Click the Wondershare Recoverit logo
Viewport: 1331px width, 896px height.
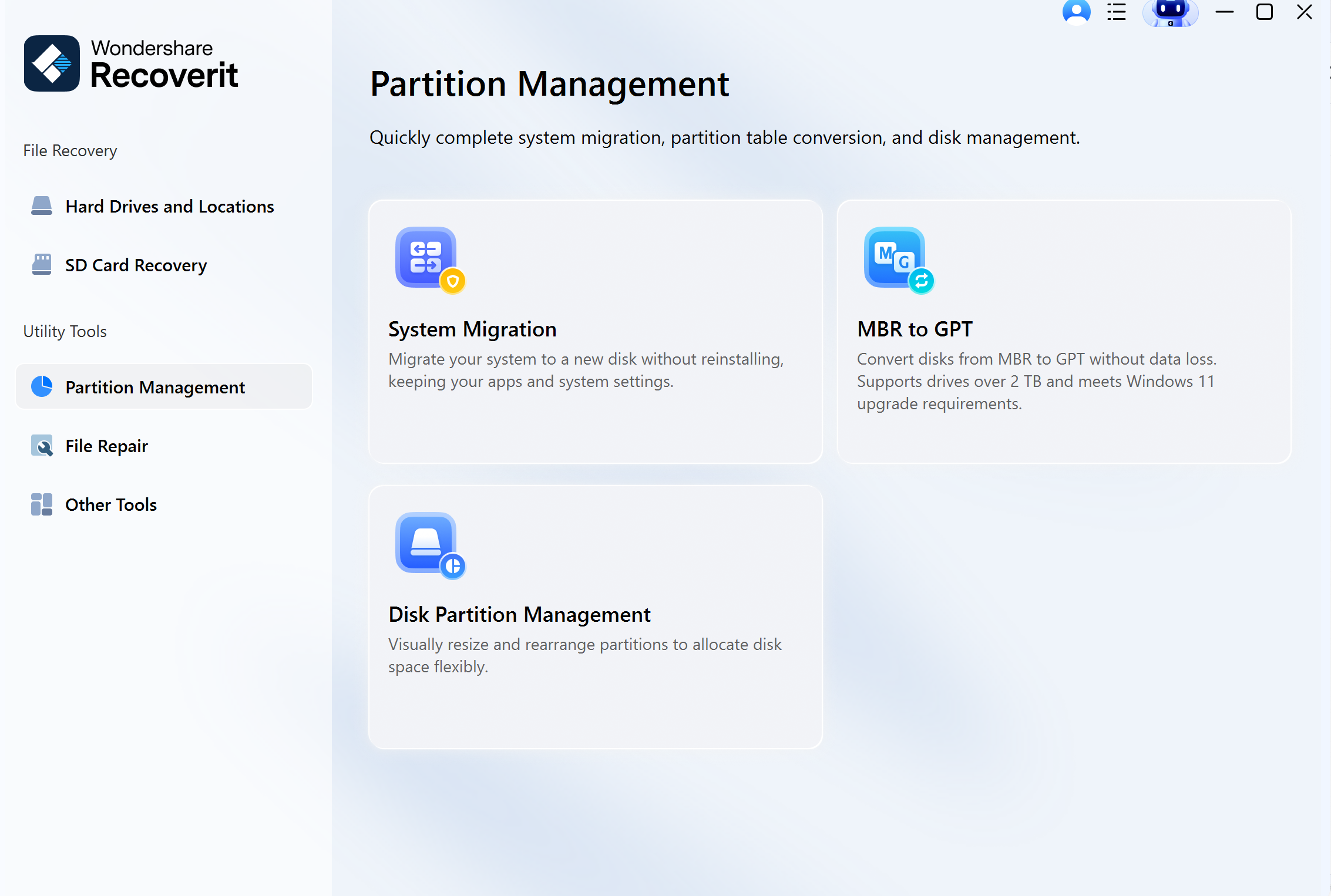click(131, 63)
